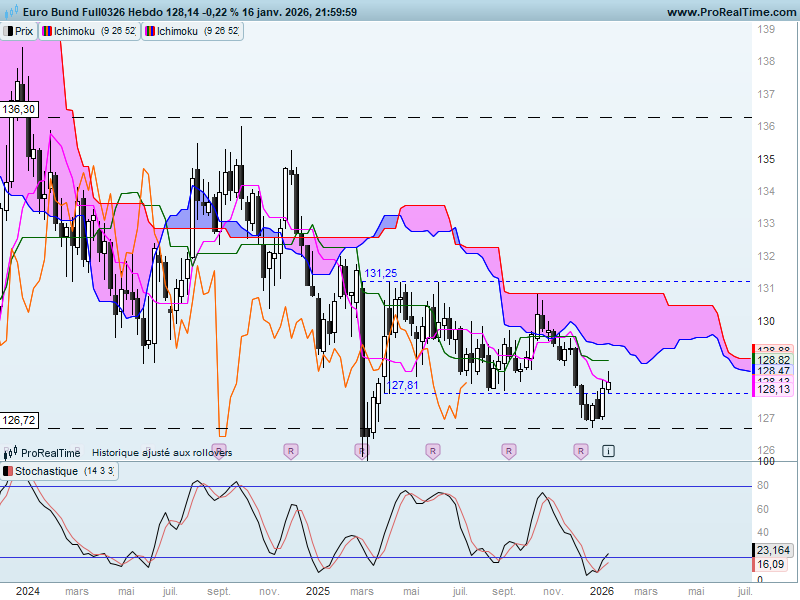This screenshot has height=600, width=800.
Task: Click the rollover R marker near May 2025
Action: pyautogui.click(x=433, y=452)
